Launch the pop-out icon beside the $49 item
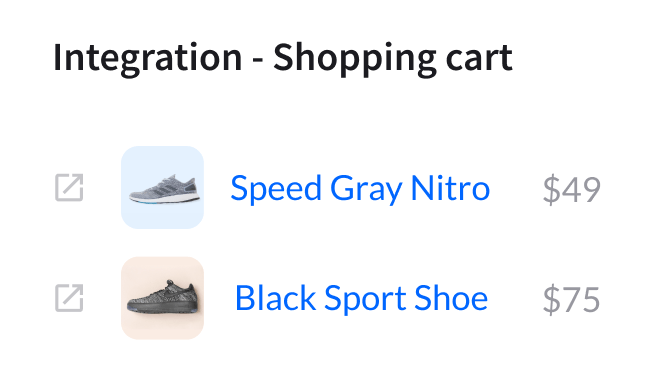 69,188
